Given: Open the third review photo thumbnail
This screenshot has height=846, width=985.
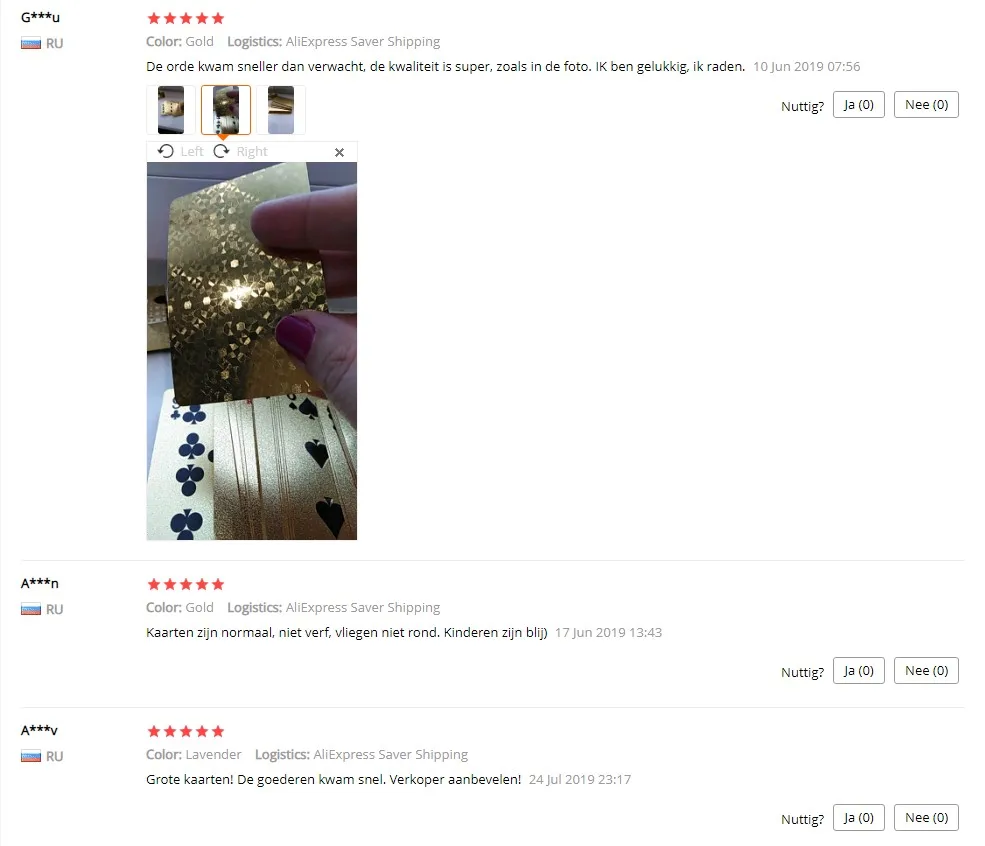Looking at the screenshot, I should click(281, 110).
